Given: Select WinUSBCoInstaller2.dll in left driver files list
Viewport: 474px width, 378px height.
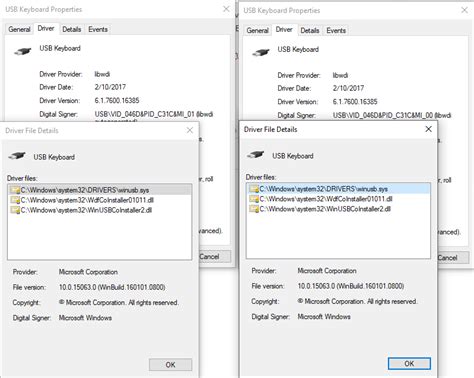Looking at the screenshot, I should [99, 210].
